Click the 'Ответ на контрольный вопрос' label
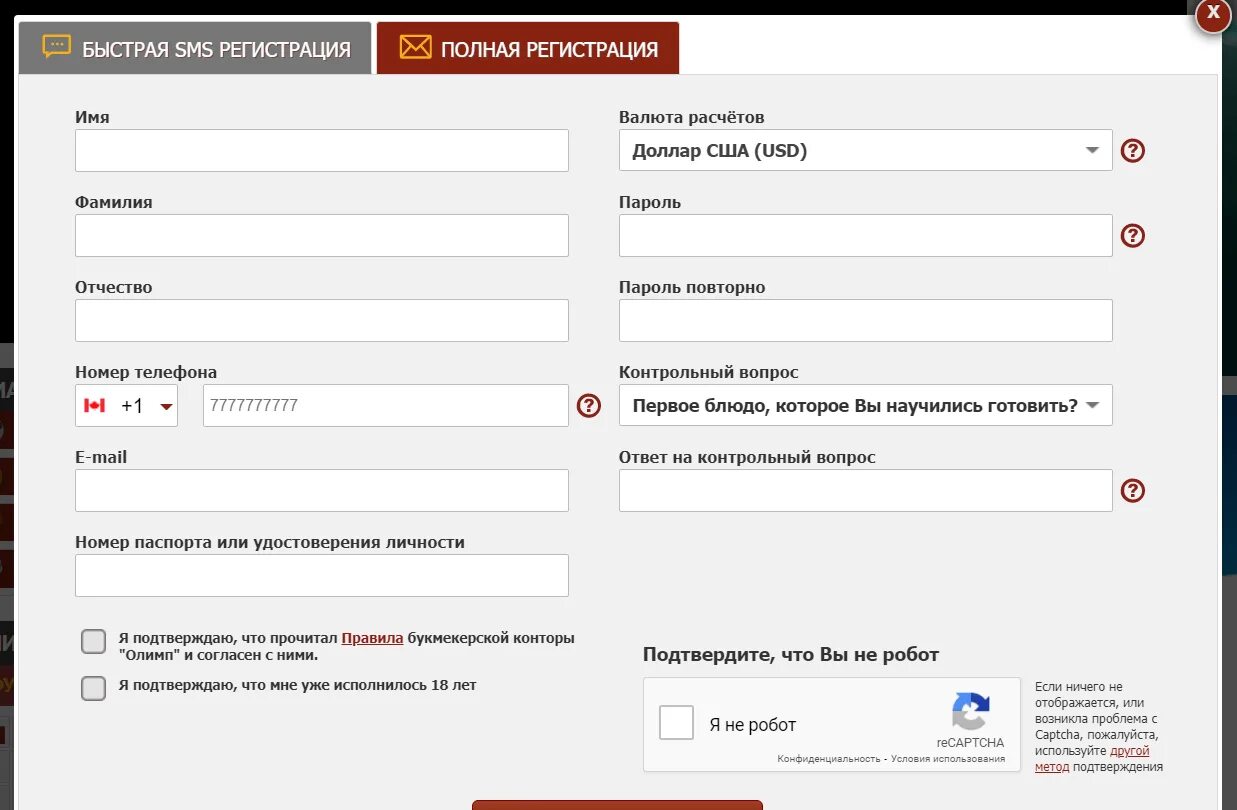 click(747, 457)
